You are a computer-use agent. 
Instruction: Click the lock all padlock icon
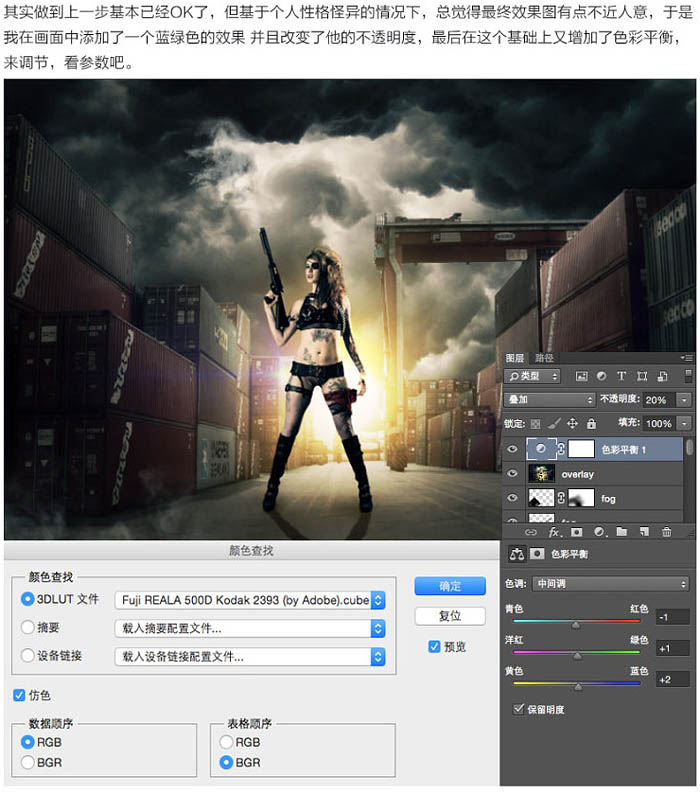591,423
